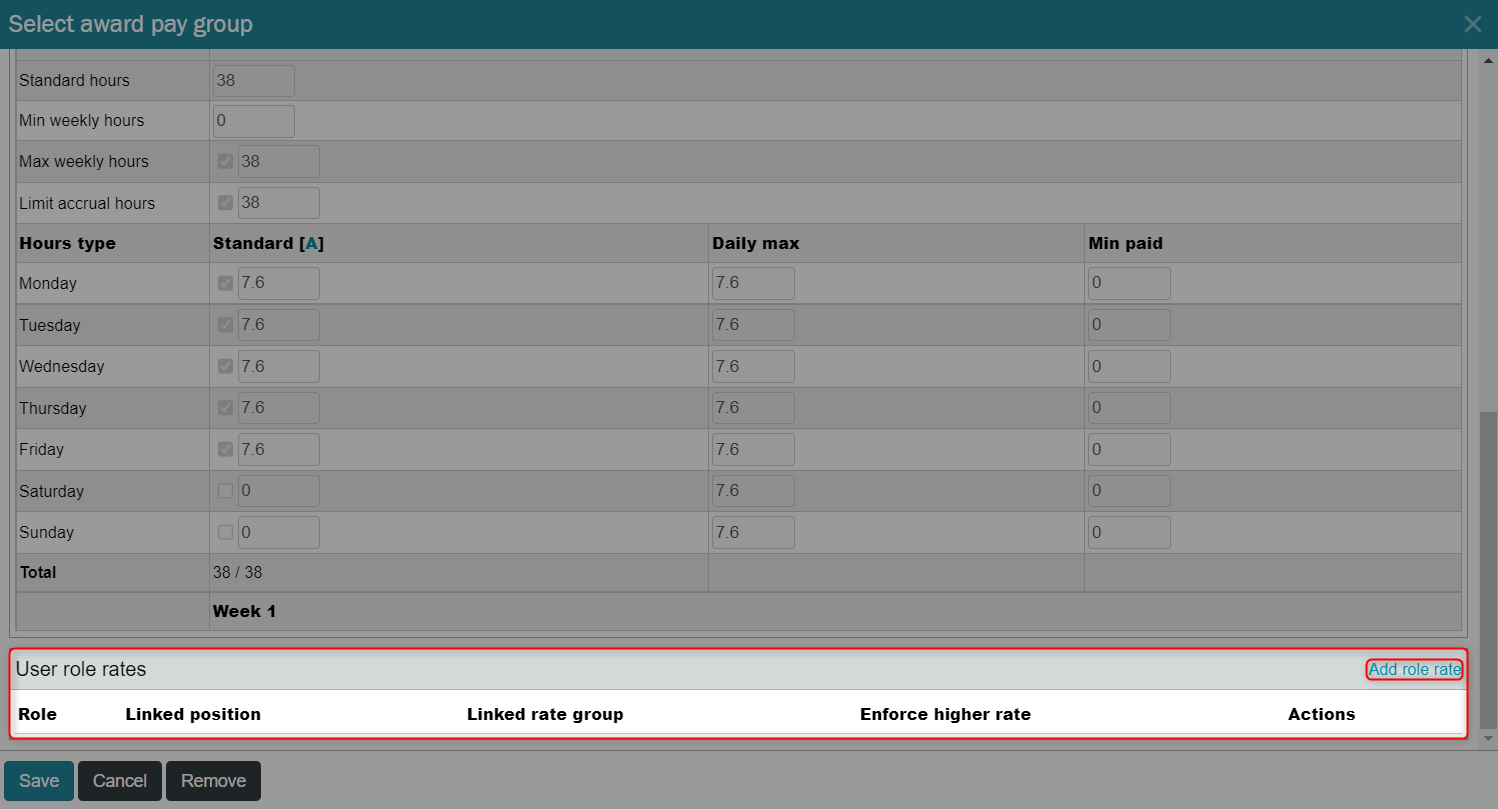
Task: Click Monday standard hours field
Action: click(x=279, y=284)
